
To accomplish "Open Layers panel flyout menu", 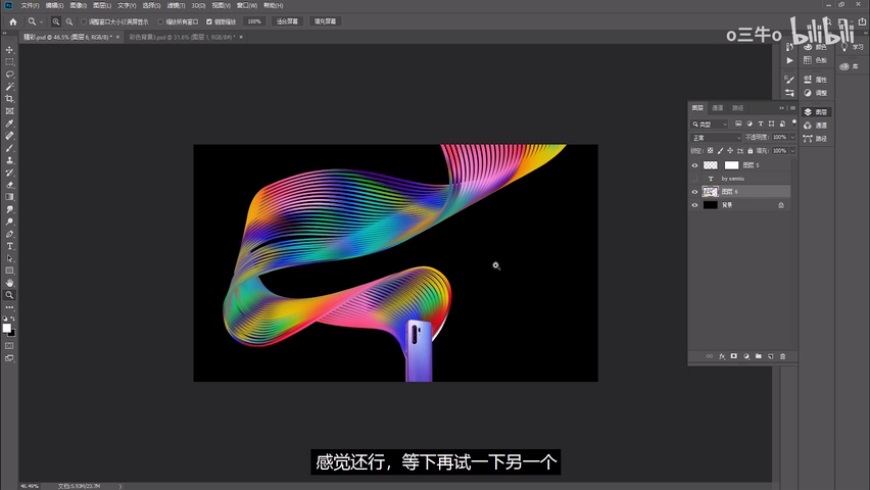I will click(x=793, y=108).
